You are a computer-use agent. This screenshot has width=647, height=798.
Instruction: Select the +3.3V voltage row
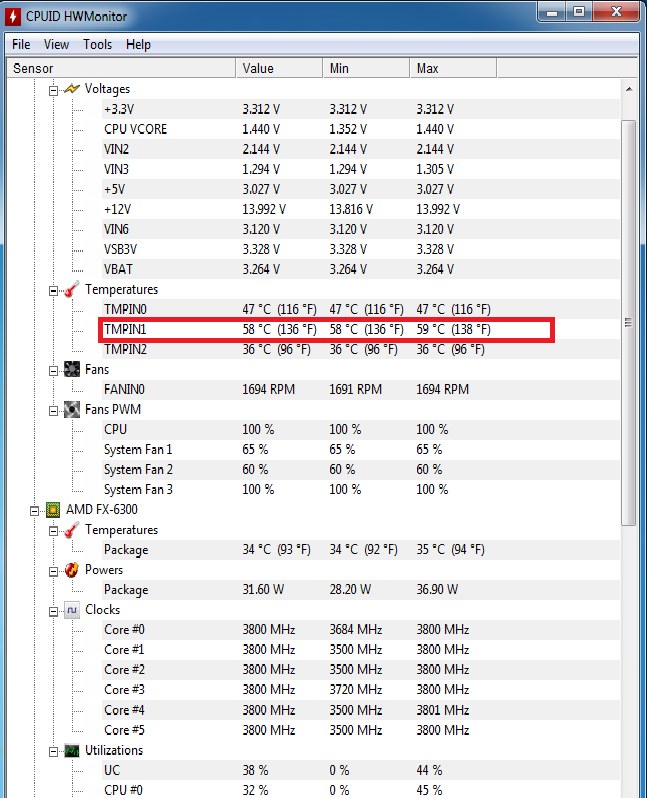(360, 109)
